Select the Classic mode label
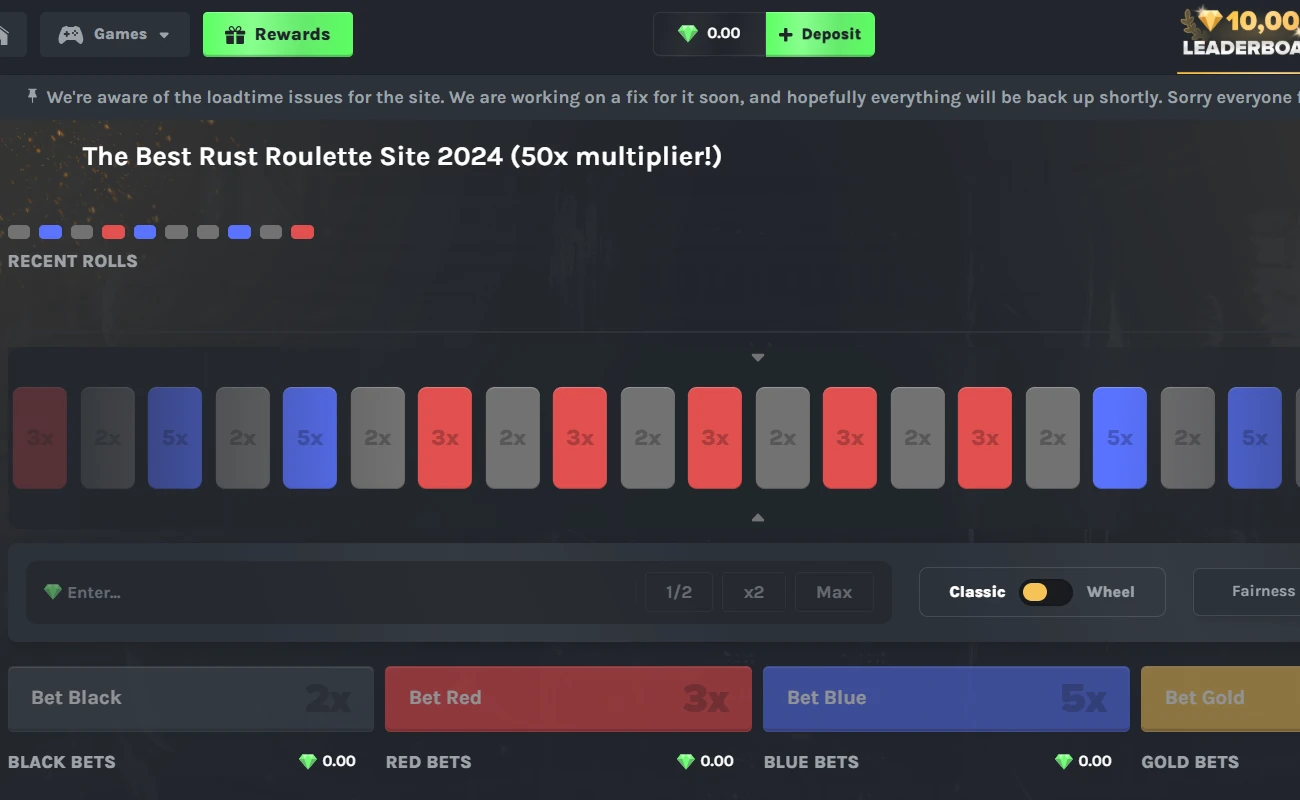Screen dimensions: 1300x800 click(977, 592)
